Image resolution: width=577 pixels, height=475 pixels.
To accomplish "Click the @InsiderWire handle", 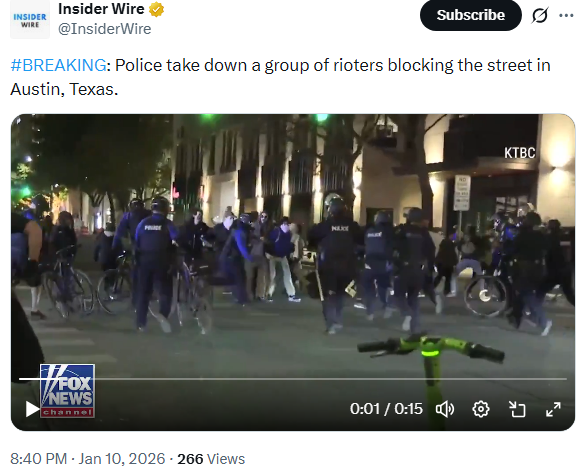I will point(105,29).
